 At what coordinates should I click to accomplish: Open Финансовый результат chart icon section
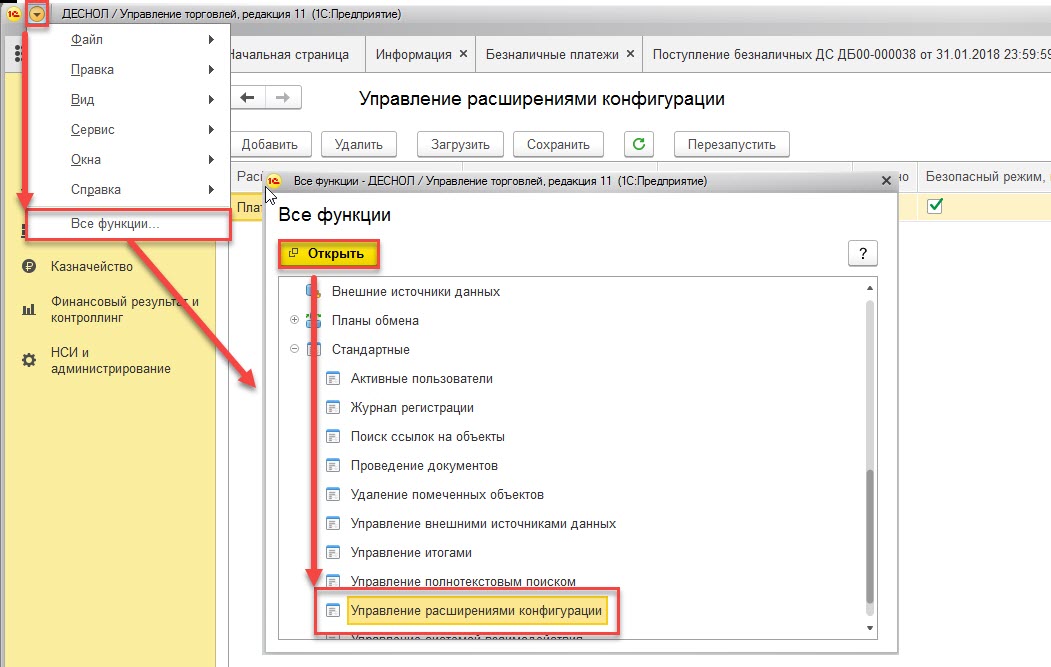pos(29,309)
